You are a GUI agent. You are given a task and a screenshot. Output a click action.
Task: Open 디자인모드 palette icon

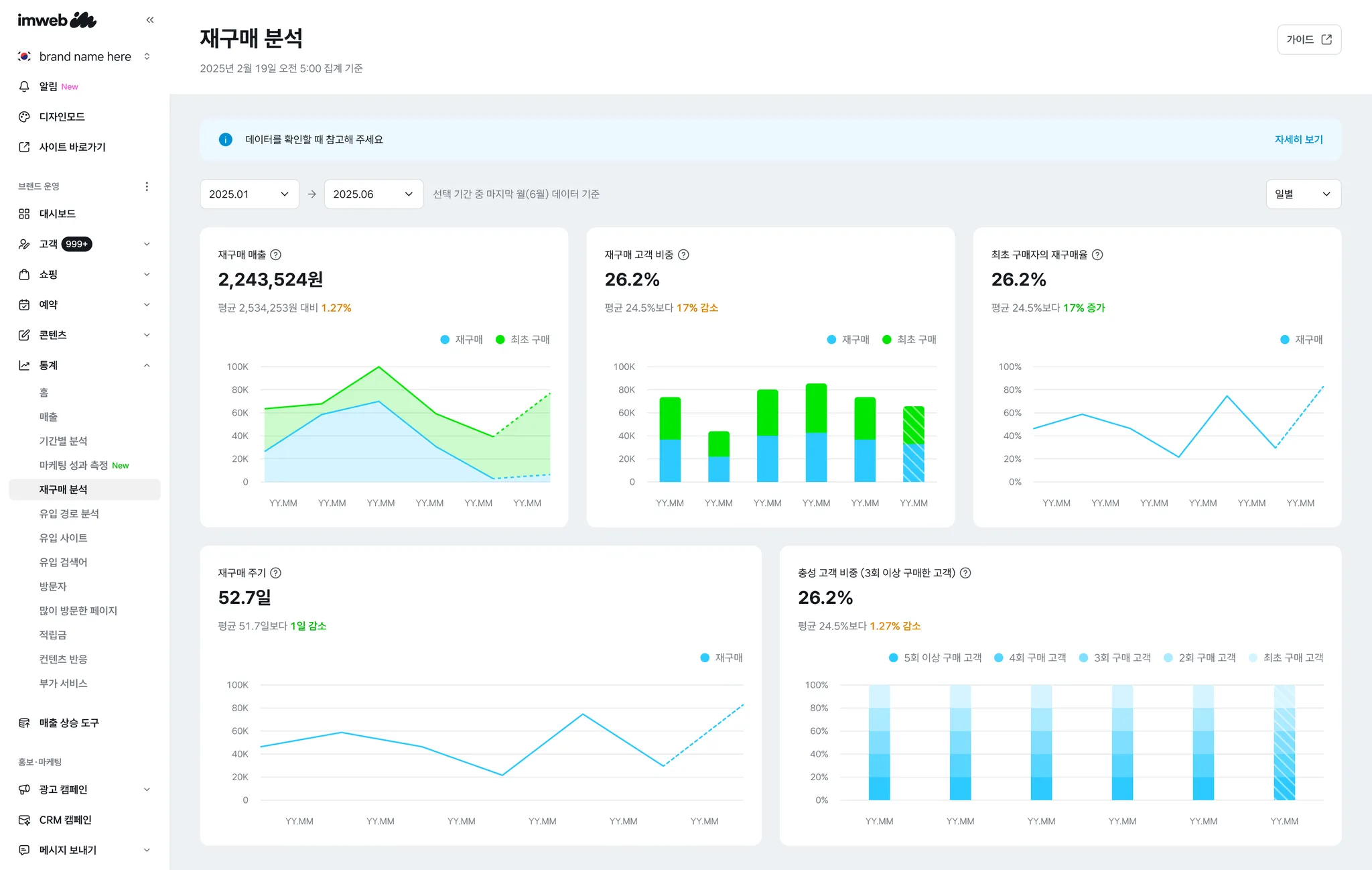24,117
